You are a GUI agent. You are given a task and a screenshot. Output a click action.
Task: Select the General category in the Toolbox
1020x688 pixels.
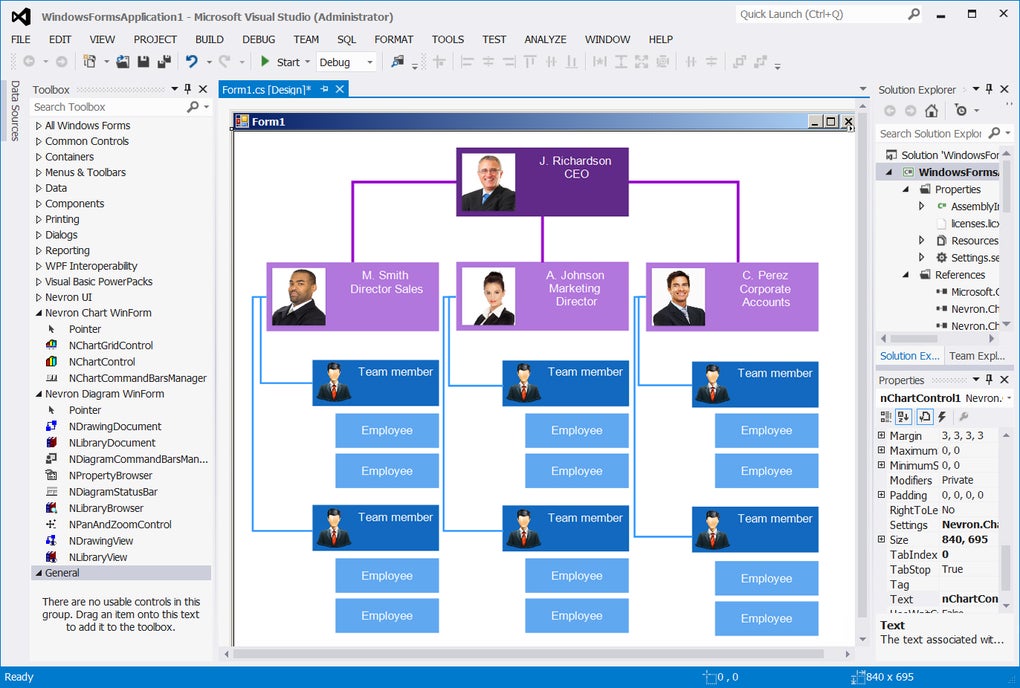pos(64,572)
